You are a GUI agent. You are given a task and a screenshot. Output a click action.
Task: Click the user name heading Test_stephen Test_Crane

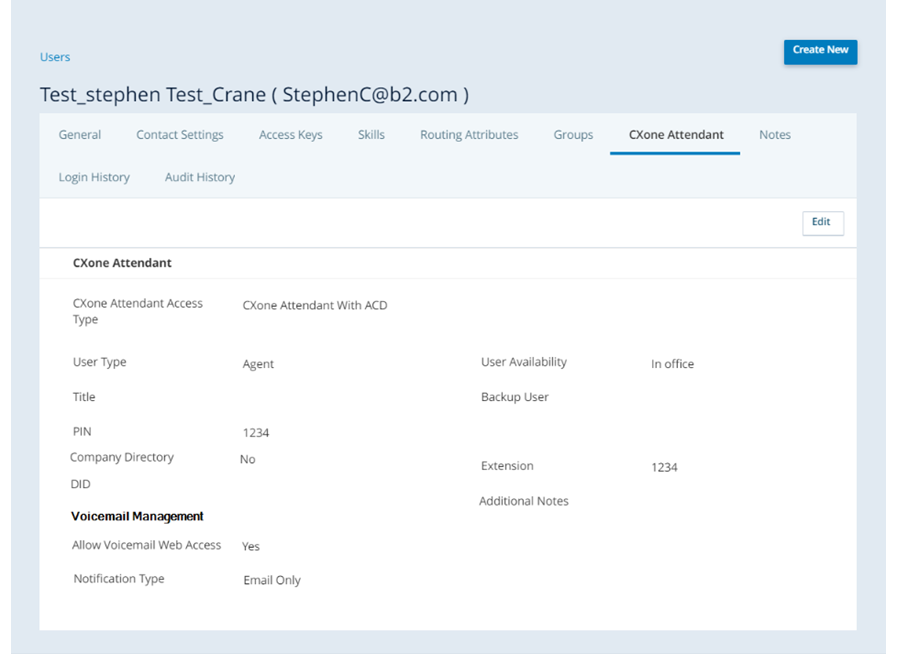coord(254,94)
